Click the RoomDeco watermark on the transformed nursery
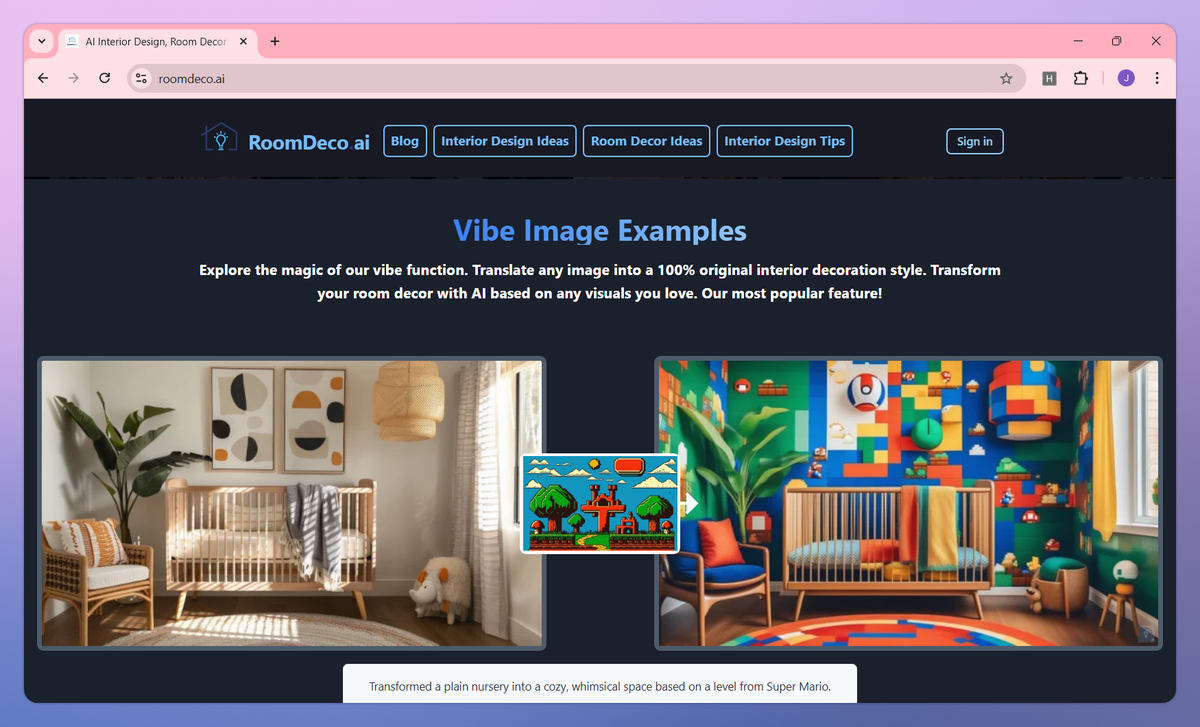Viewport: 1200px width, 727px height. (x=1145, y=635)
